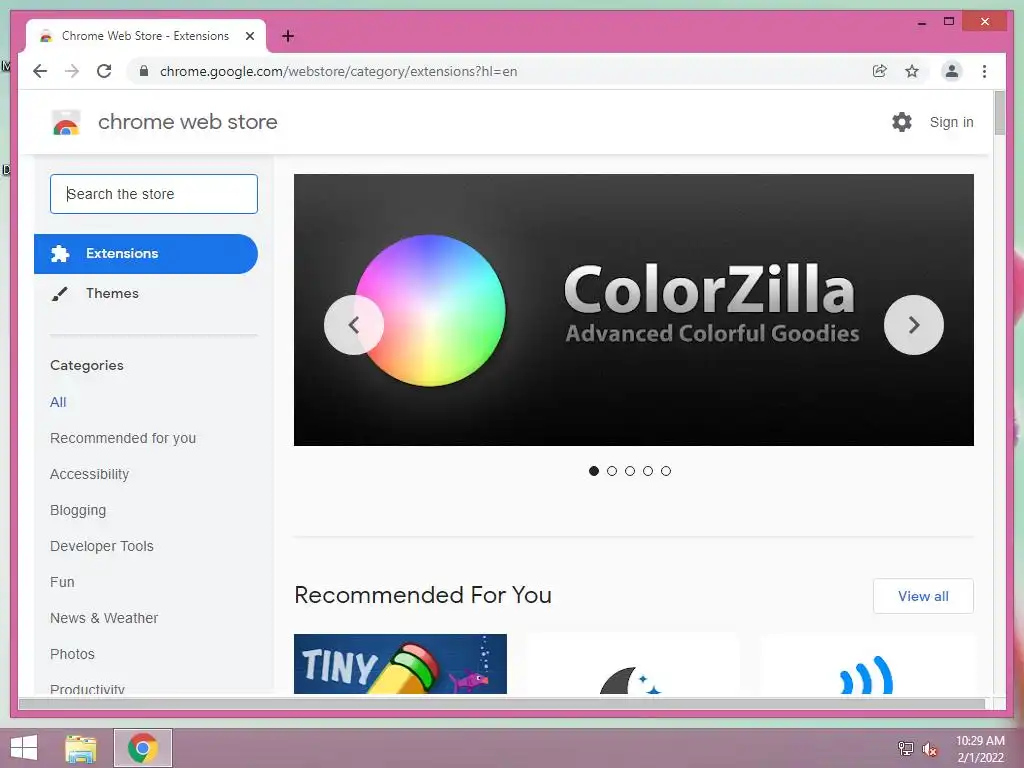
Task: Click the address bar URL
Action: [338, 71]
